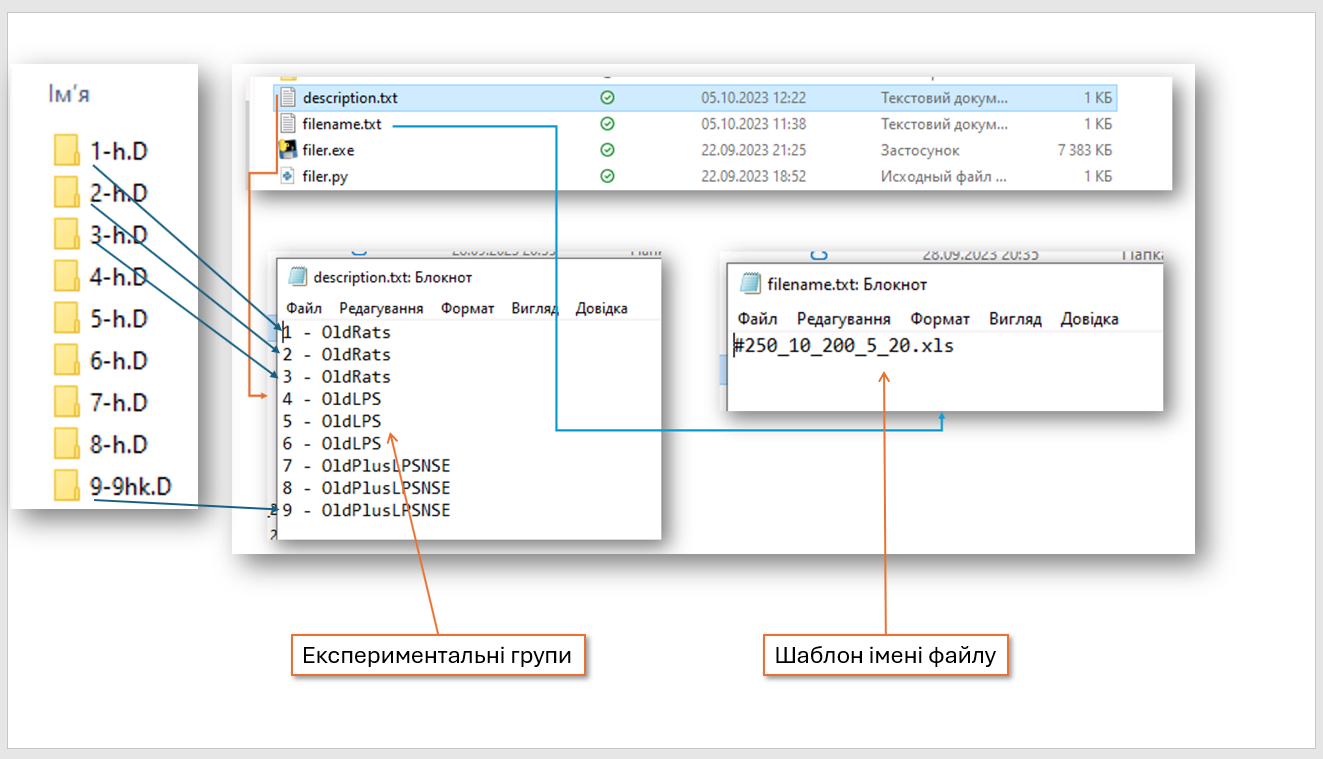Open the description.txt text file icon
Screen dimensions: 1323x759
click(x=287, y=97)
